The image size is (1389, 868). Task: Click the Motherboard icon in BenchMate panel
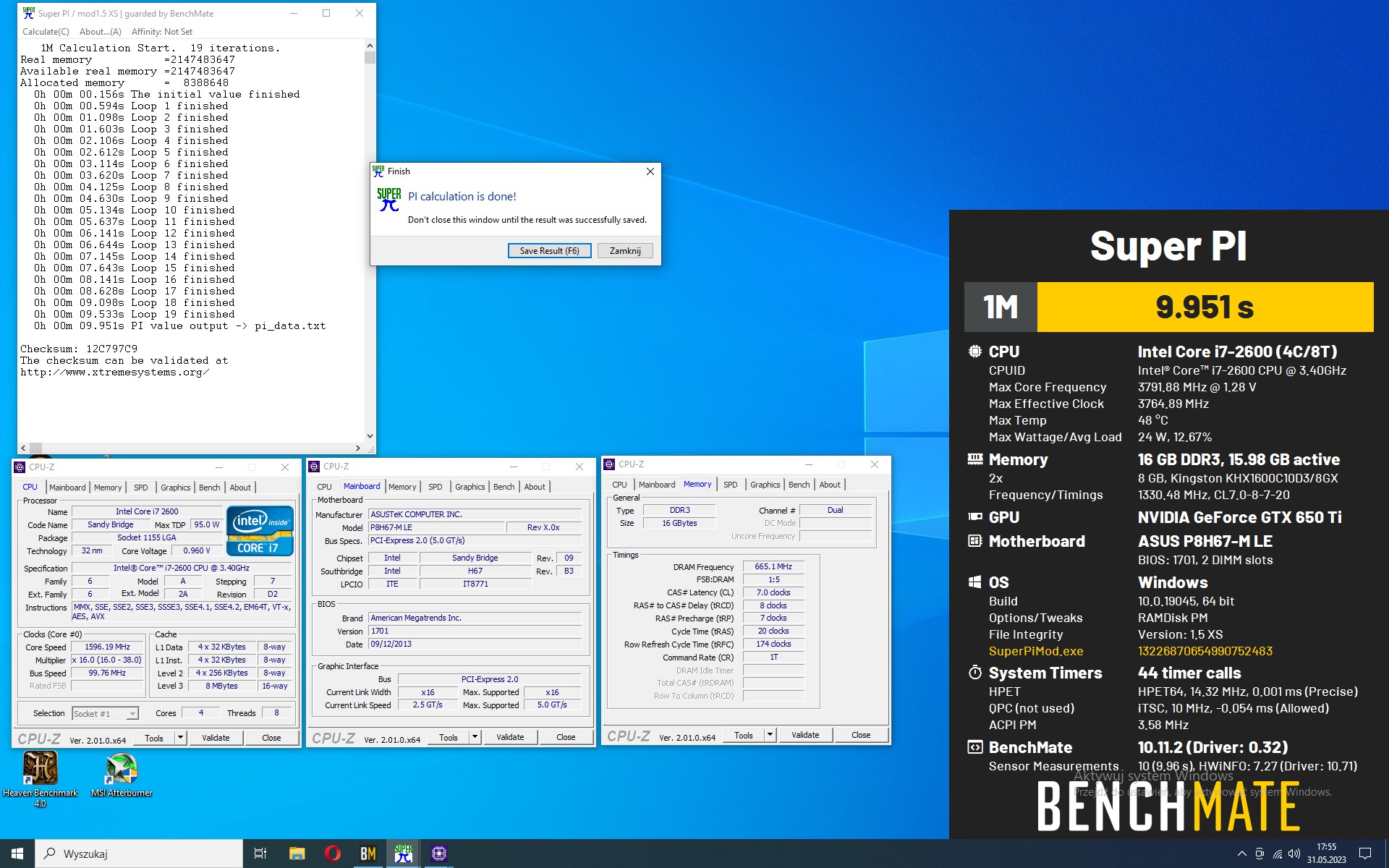point(975,541)
